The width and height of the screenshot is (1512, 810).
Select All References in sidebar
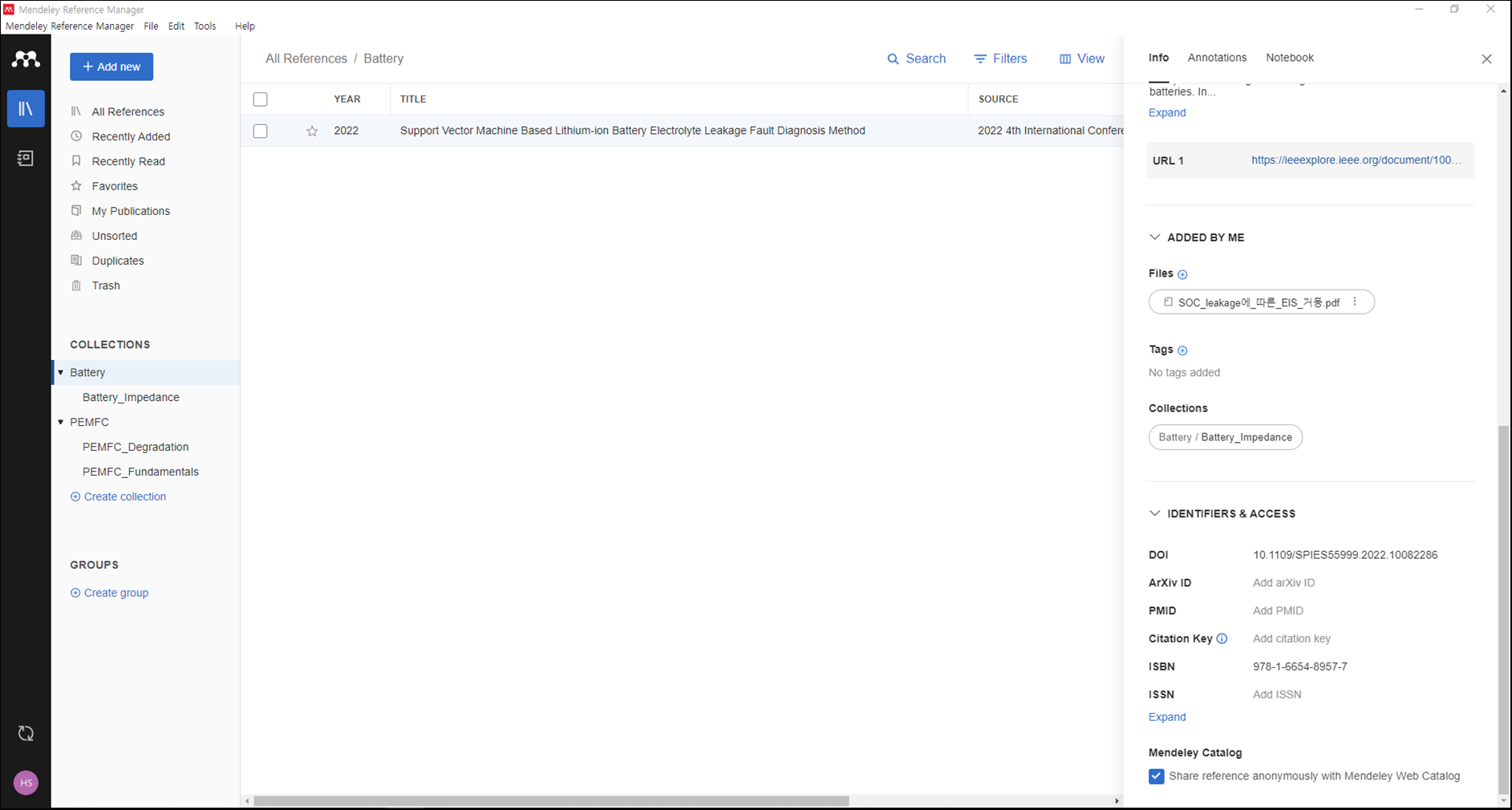[x=128, y=111]
